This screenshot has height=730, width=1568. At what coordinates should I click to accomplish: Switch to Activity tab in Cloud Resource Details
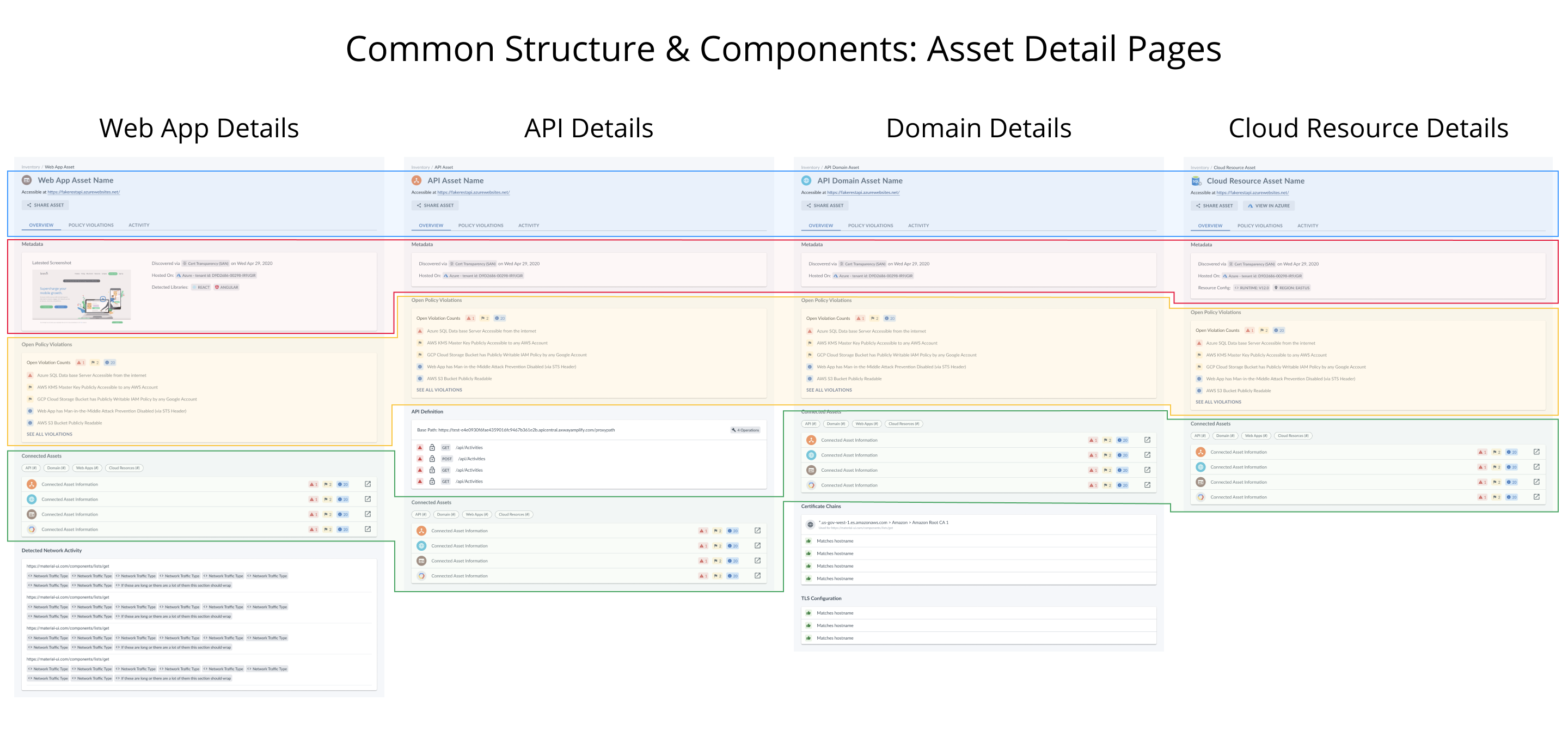pyautogui.click(x=1307, y=226)
